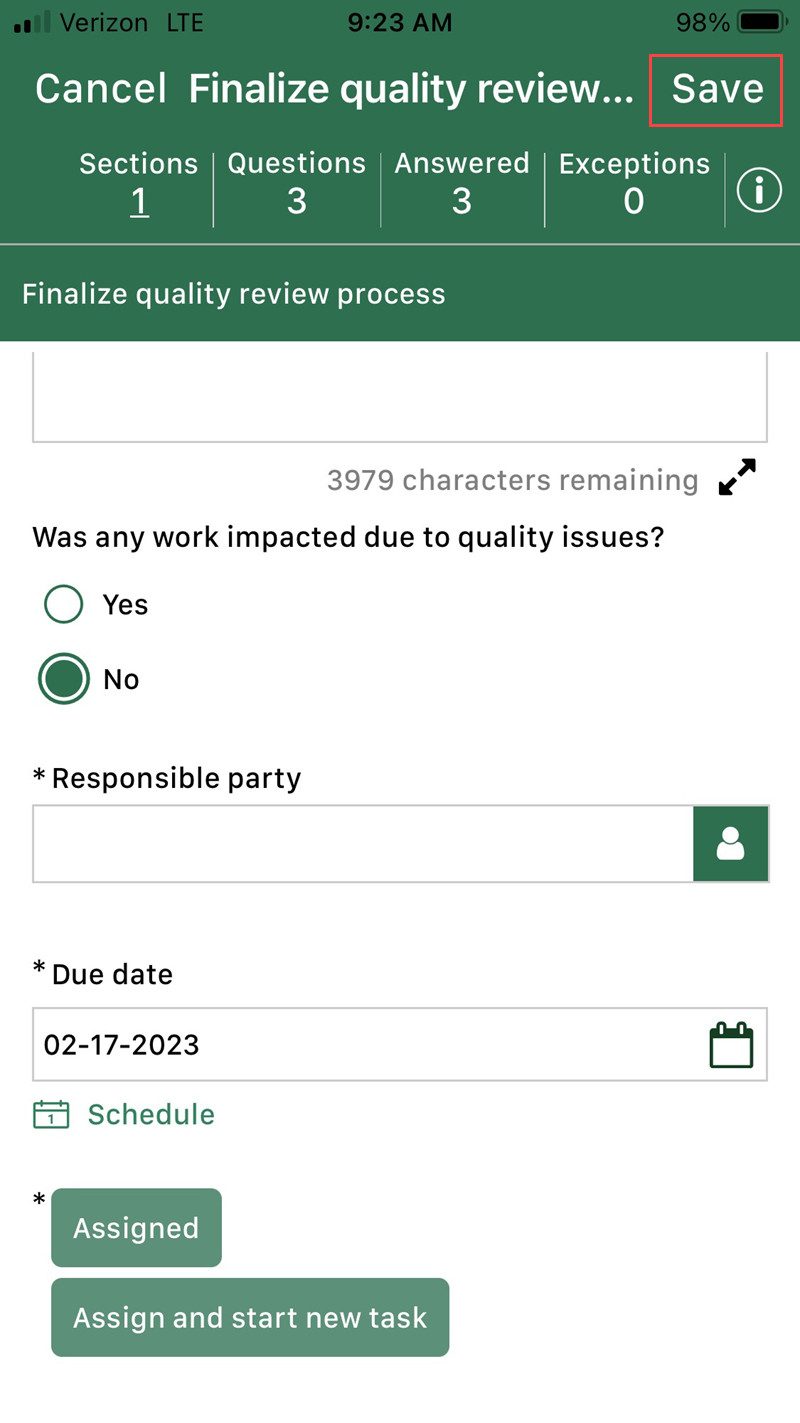View the Exceptions count tab
This screenshot has width=800, height=1423.
coord(634,184)
